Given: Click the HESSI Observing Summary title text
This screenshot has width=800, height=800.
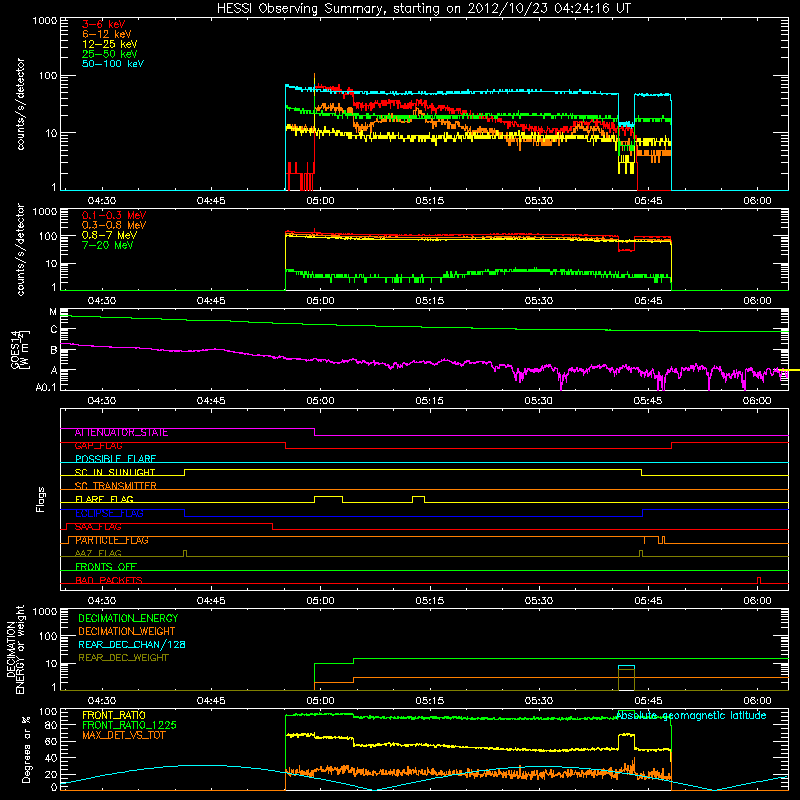Looking at the screenshot, I should click(423, 9).
